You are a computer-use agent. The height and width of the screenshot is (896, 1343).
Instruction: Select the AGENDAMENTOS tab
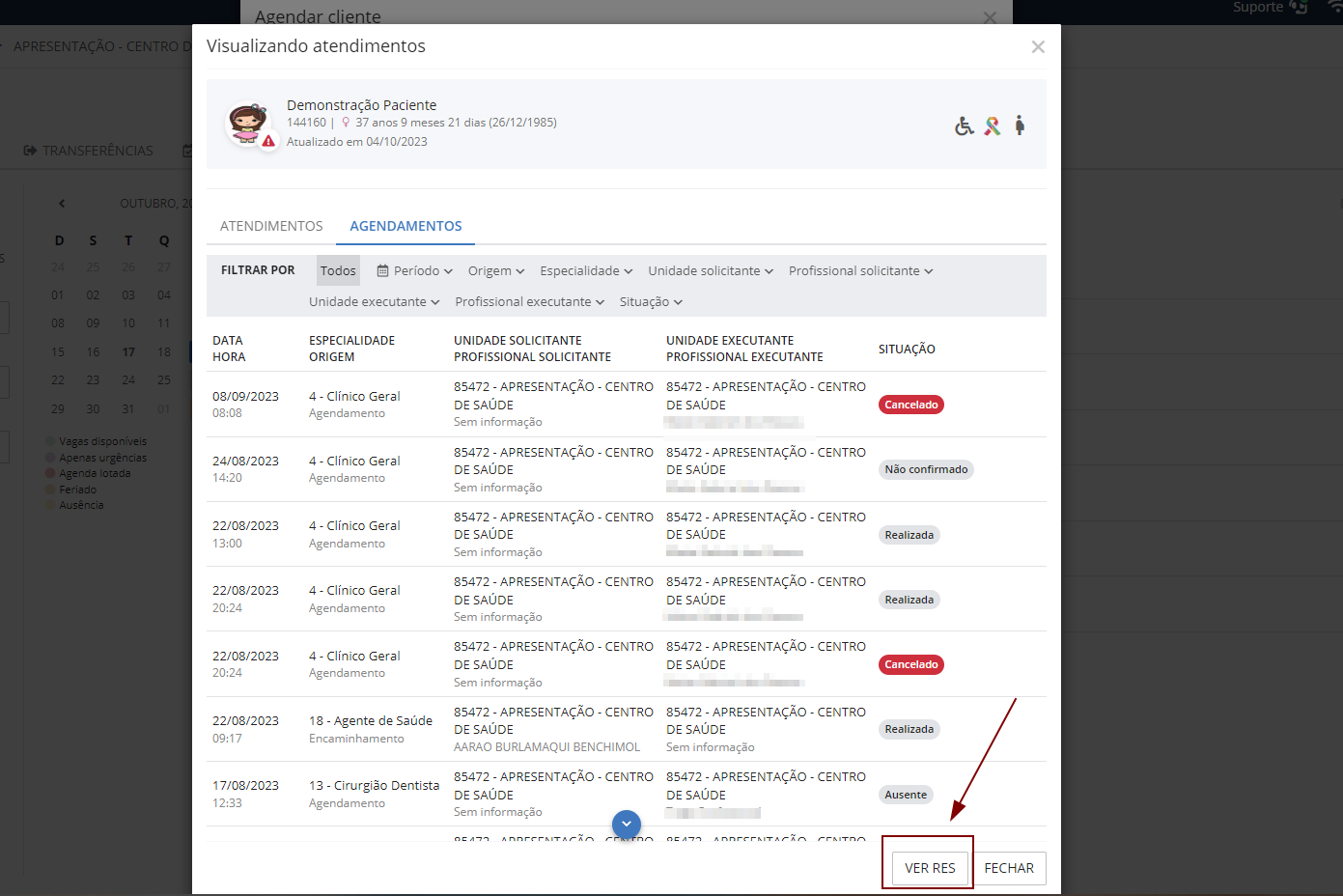[x=406, y=226]
